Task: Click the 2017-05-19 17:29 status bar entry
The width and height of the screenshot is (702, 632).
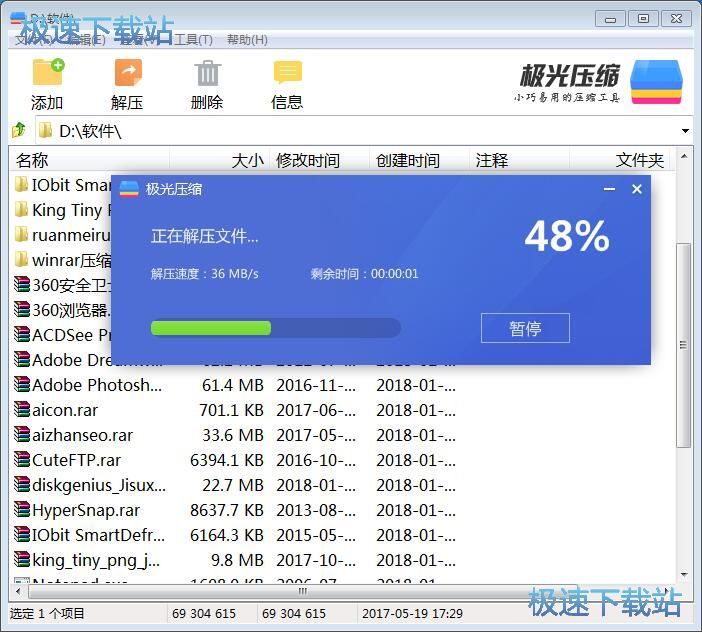Action: [412, 613]
